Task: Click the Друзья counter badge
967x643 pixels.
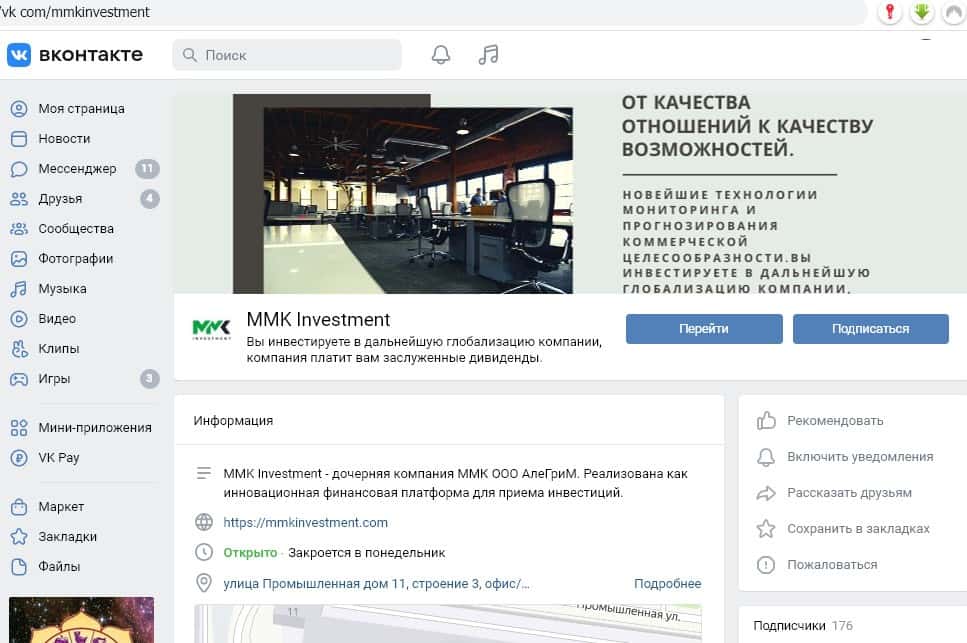Action: (x=149, y=199)
